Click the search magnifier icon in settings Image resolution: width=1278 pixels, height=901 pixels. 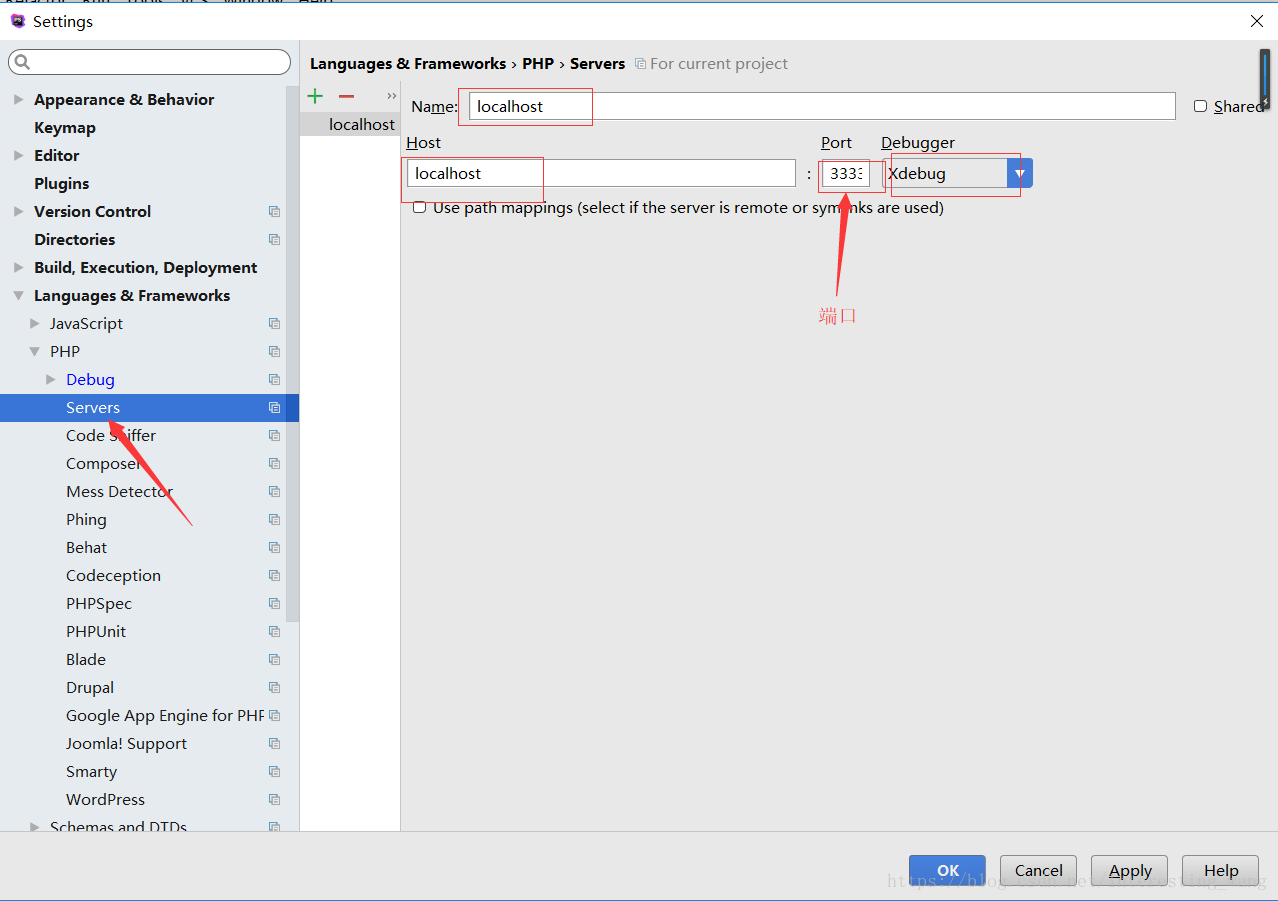23,63
